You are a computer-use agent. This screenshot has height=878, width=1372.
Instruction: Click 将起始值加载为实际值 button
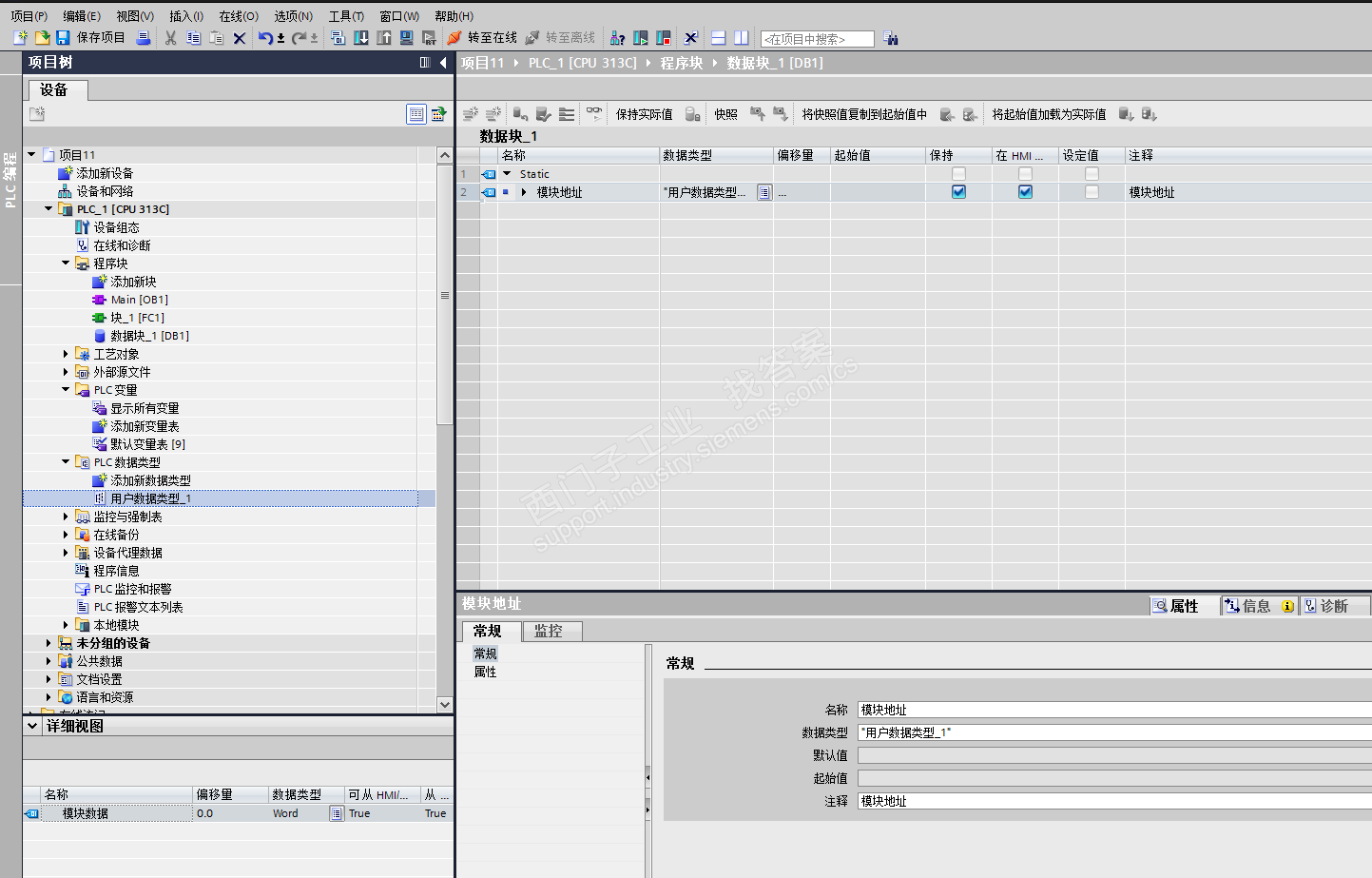pyautogui.click(x=1049, y=114)
